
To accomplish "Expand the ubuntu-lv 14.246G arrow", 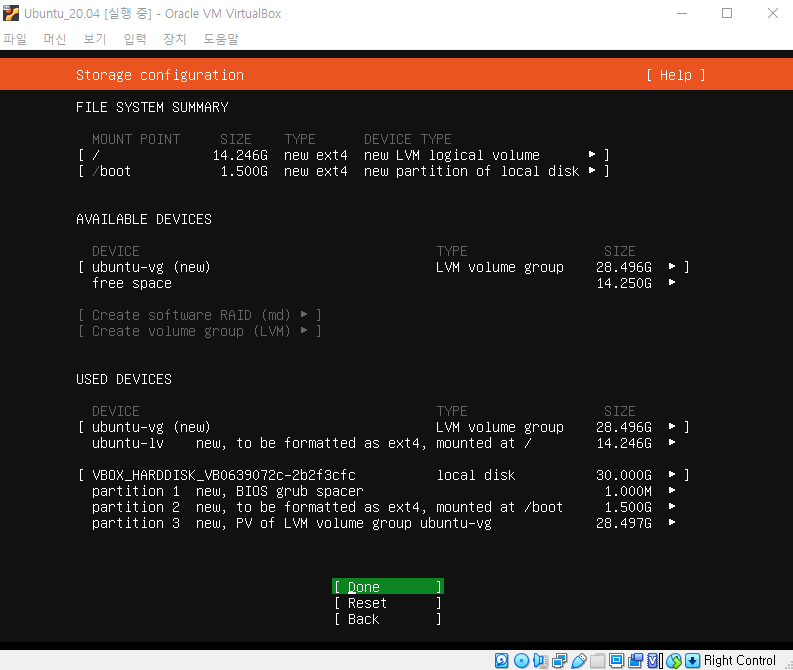I will point(672,442).
